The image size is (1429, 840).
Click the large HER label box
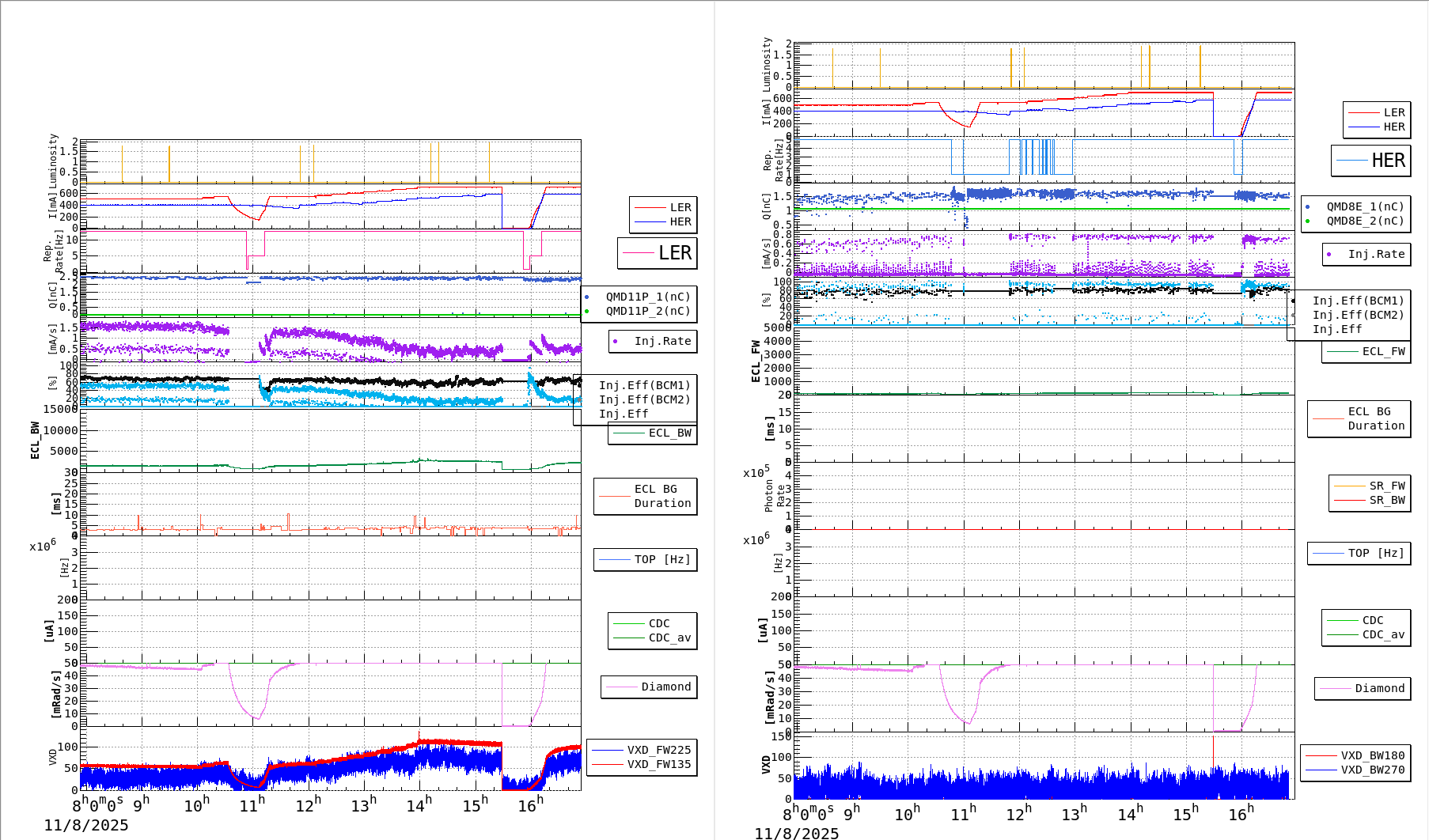pyautogui.click(x=1371, y=161)
